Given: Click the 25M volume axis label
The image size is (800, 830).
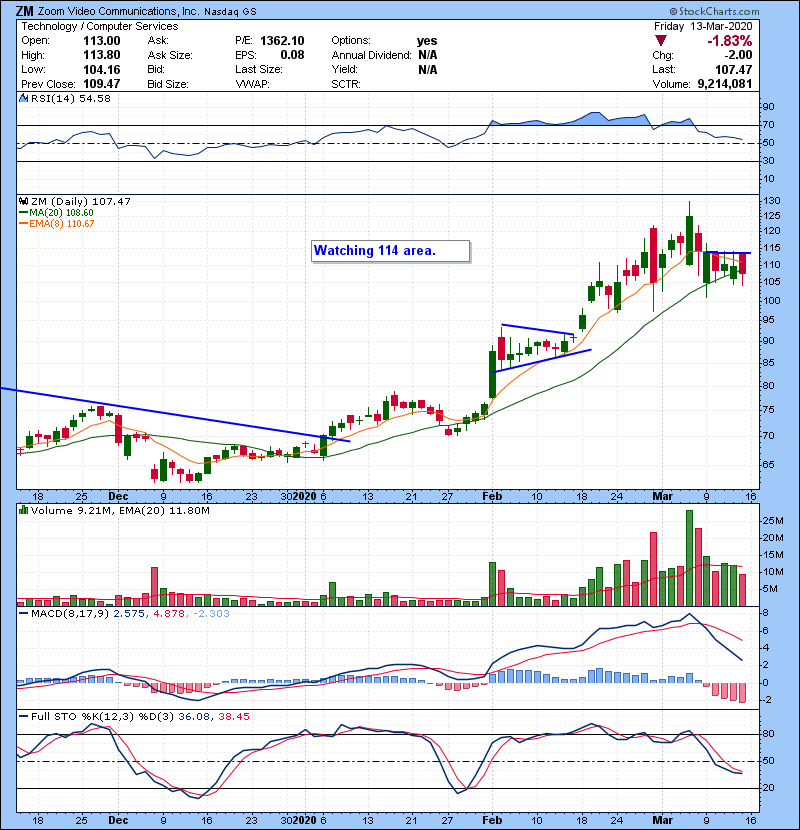Looking at the screenshot, I should point(773,520).
